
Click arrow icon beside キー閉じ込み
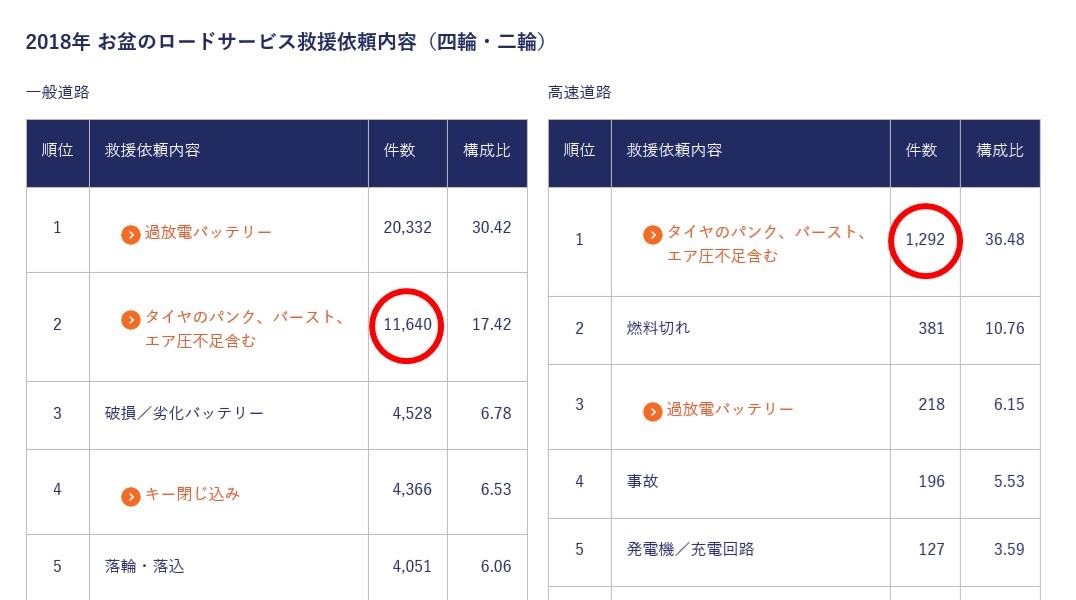tap(130, 496)
